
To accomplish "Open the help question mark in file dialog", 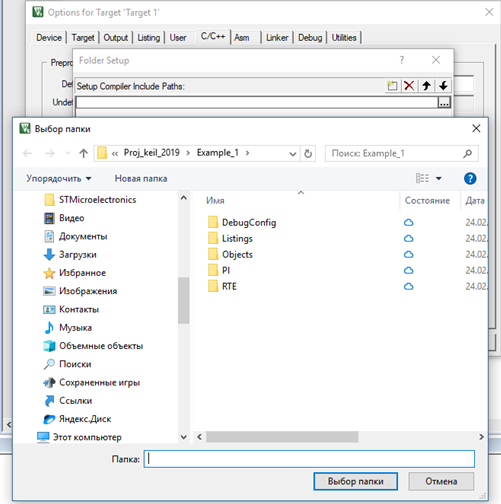I will click(470, 178).
